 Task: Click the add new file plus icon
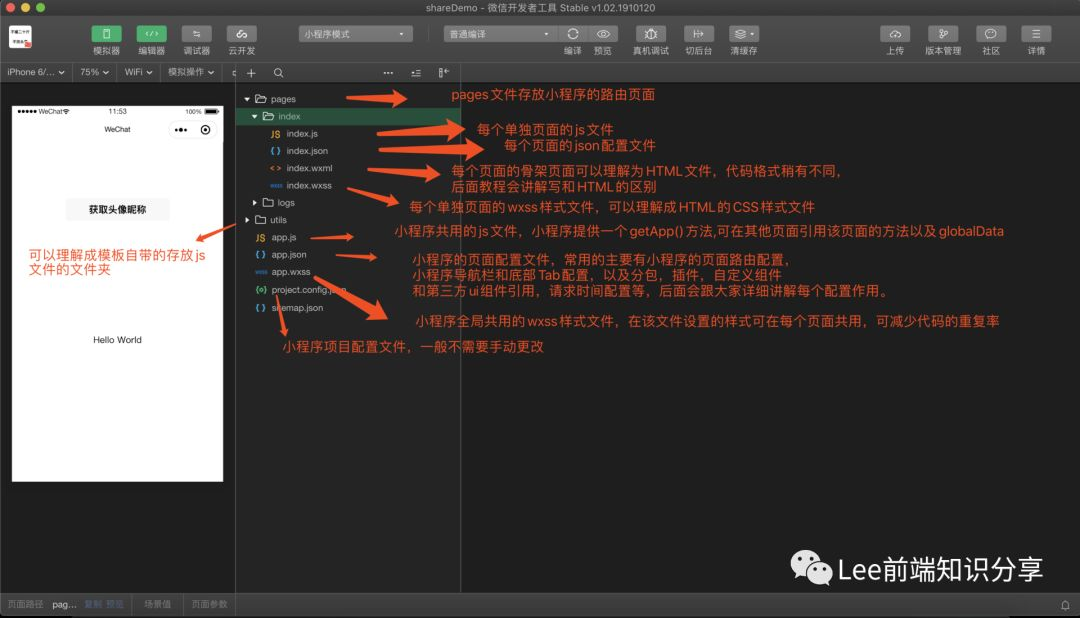tap(251, 73)
